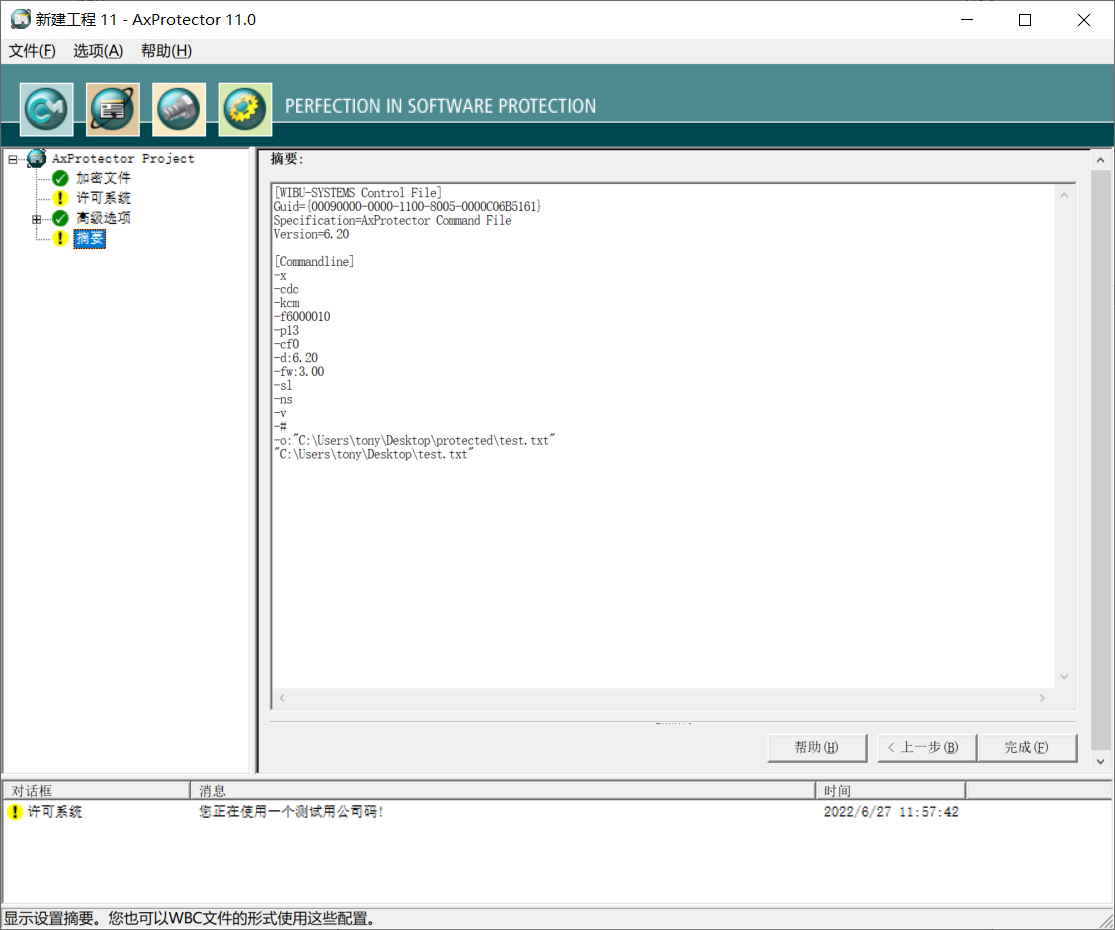Screen dimensions: 1115x930
Task: Click the Guid= line in summary
Action: (x=407, y=206)
